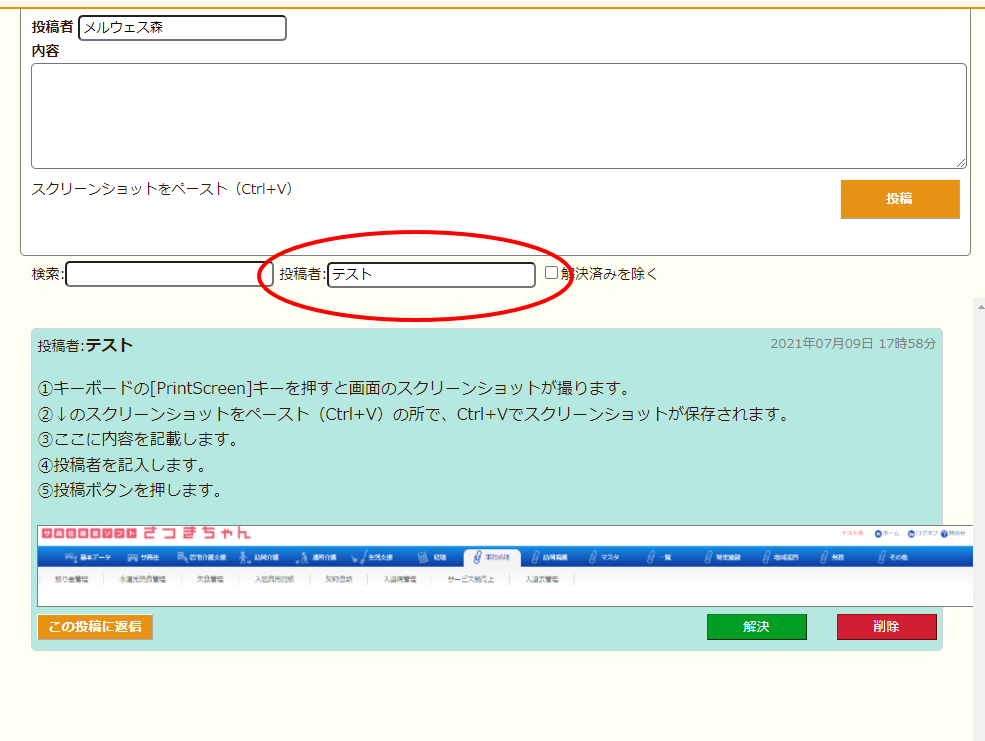
Task: Click the さつまちゃん logo in the attached screenshot
Action: [196, 534]
